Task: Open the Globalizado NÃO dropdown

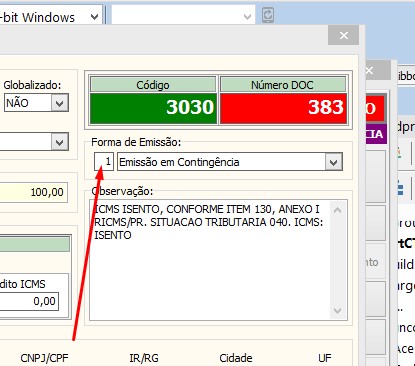Action: click(x=60, y=103)
